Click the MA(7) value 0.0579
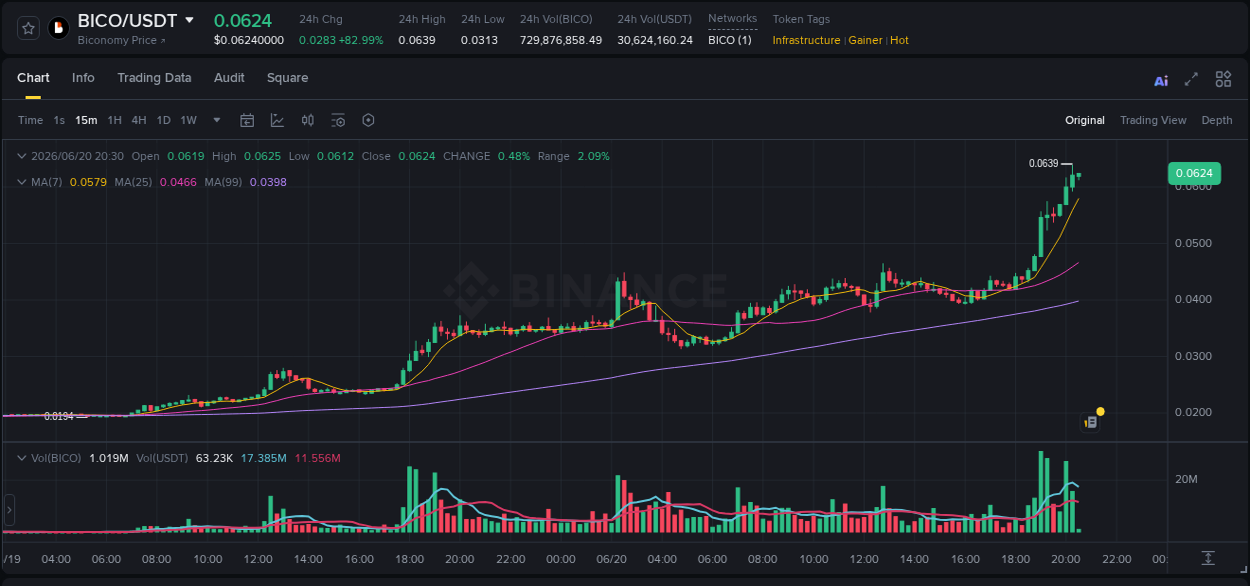 (88, 182)
